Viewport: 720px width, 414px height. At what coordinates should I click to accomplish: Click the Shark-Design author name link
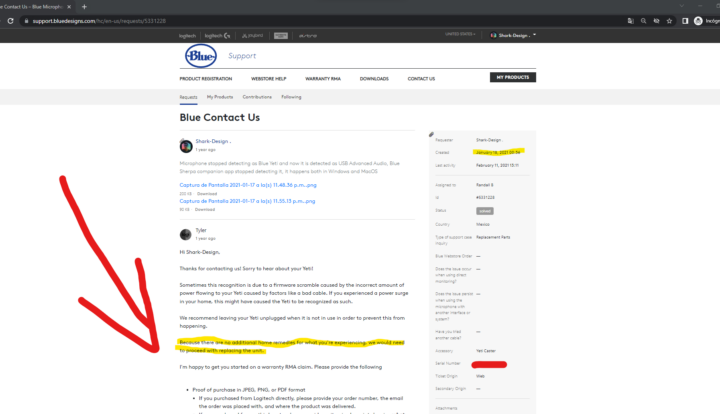click(213, 141)
